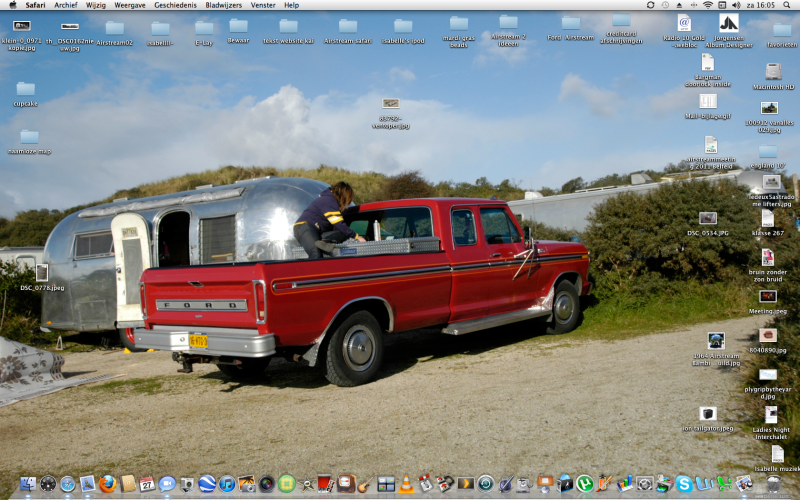Open the Apple menu
The image size is (800, 500).
tap(13, 5)
